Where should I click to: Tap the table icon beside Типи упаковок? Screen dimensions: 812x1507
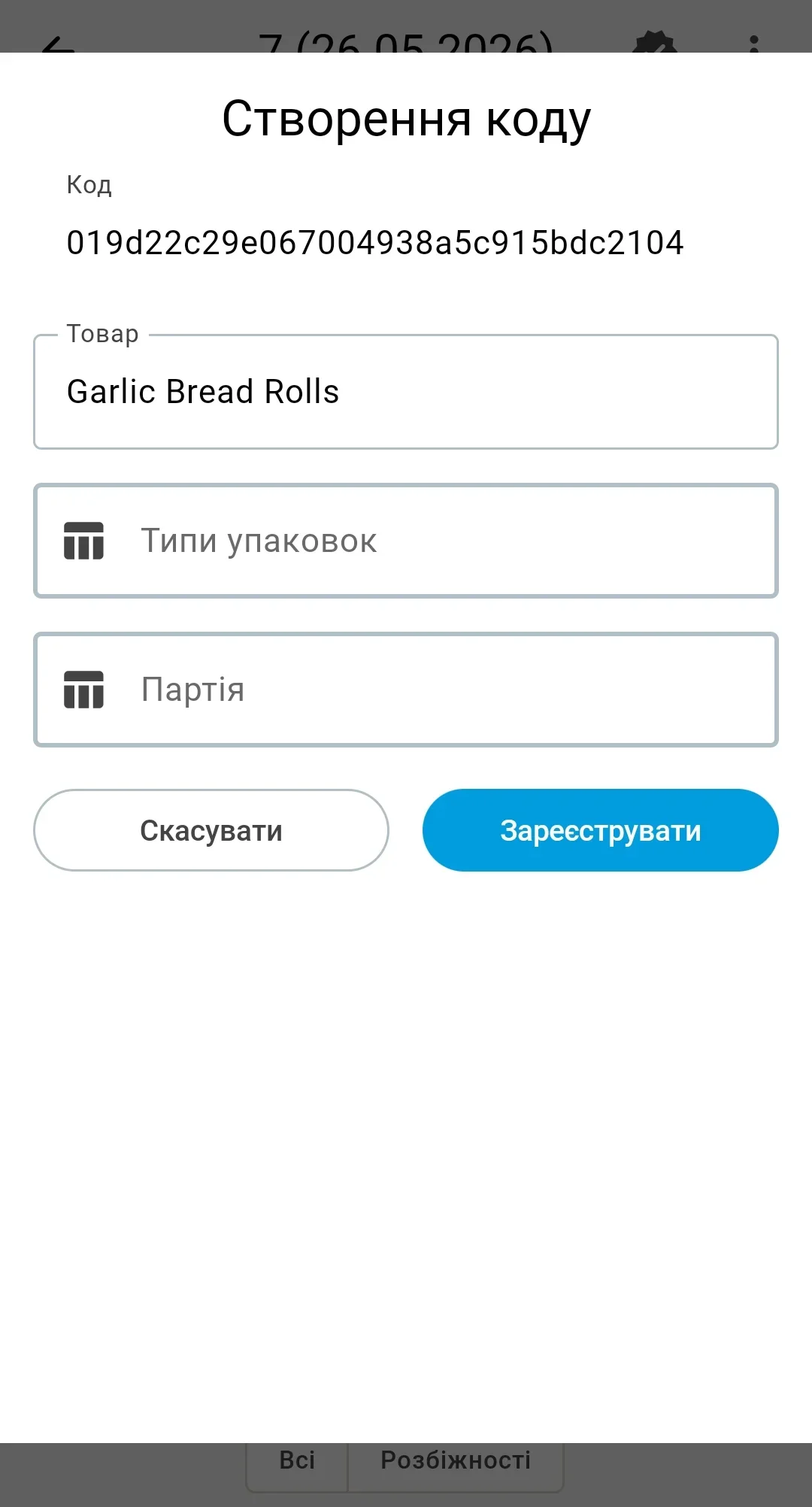tap(83, 541)
